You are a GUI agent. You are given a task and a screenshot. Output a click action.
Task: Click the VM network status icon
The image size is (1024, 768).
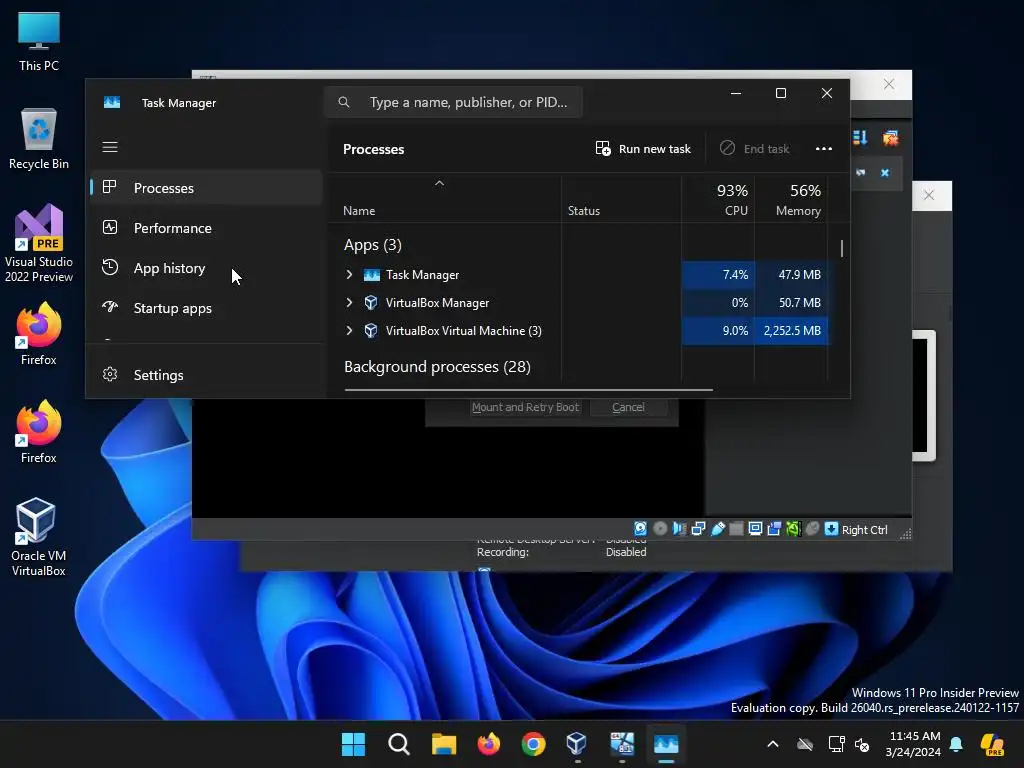tap(698, 529)
